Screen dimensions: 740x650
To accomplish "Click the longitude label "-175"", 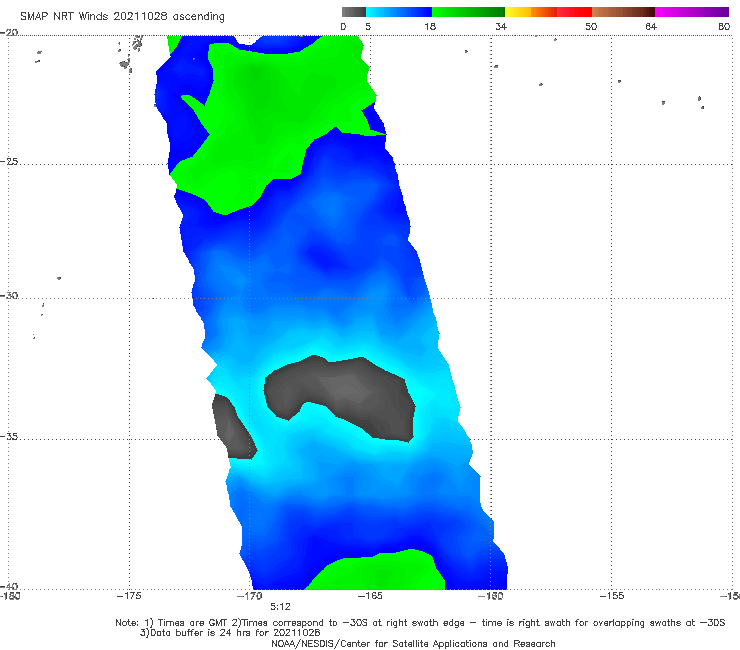I will point(129,596).
